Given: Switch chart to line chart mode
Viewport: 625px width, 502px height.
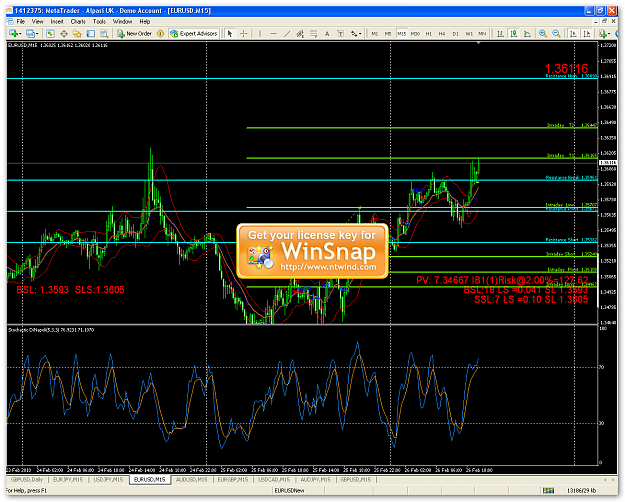Looking at the screenshot, I should click(x=527, y=34).
